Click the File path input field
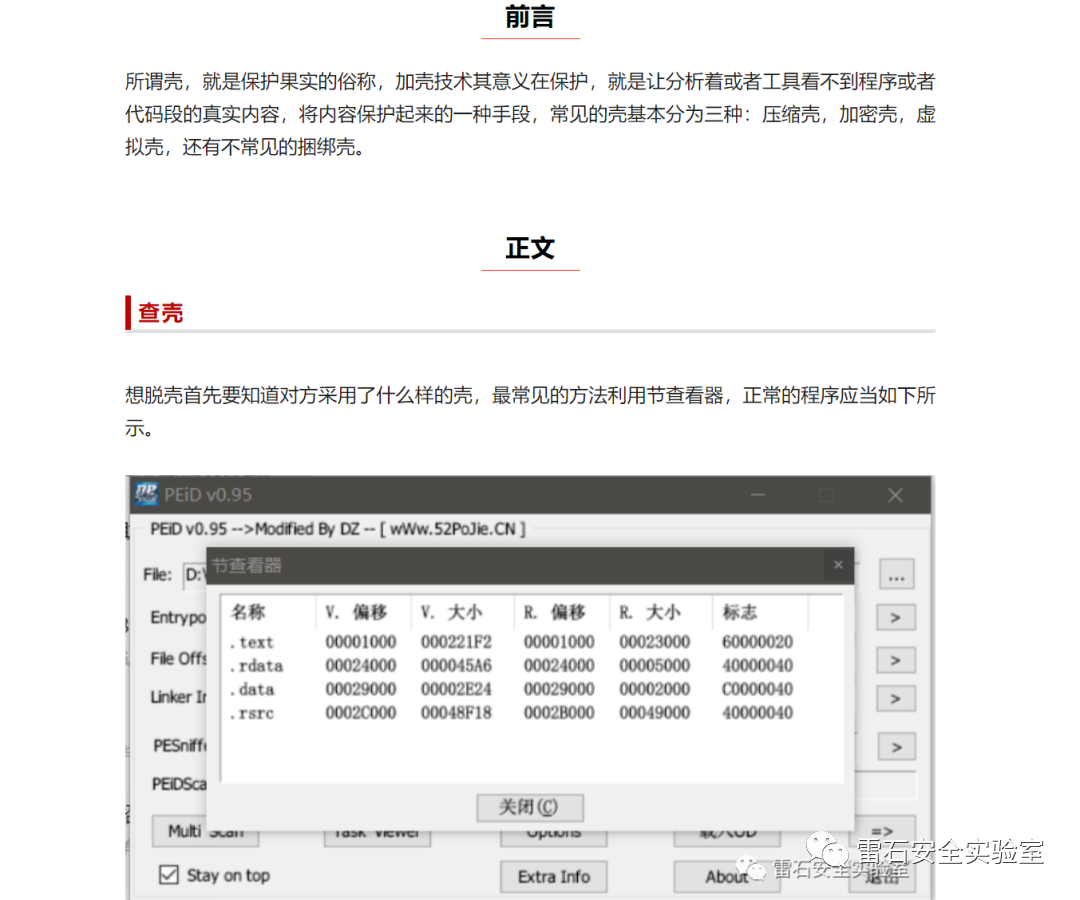Image resolution: width=1080 pixels, height=900 pixels. point(195,575)
